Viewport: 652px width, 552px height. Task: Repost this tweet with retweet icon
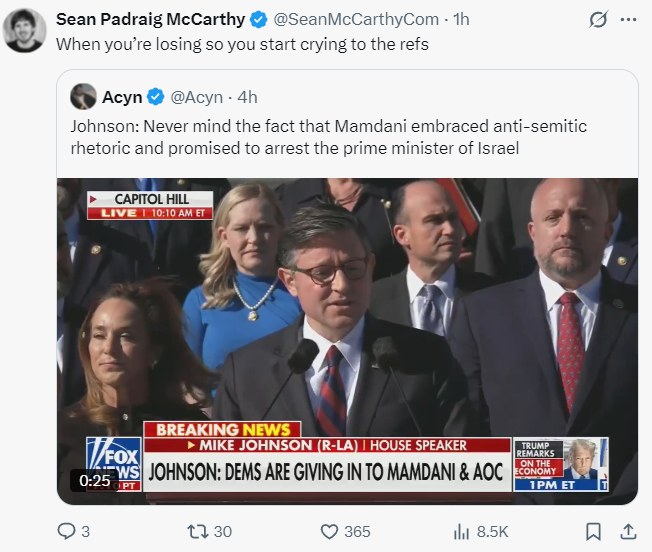coord(197,531)
